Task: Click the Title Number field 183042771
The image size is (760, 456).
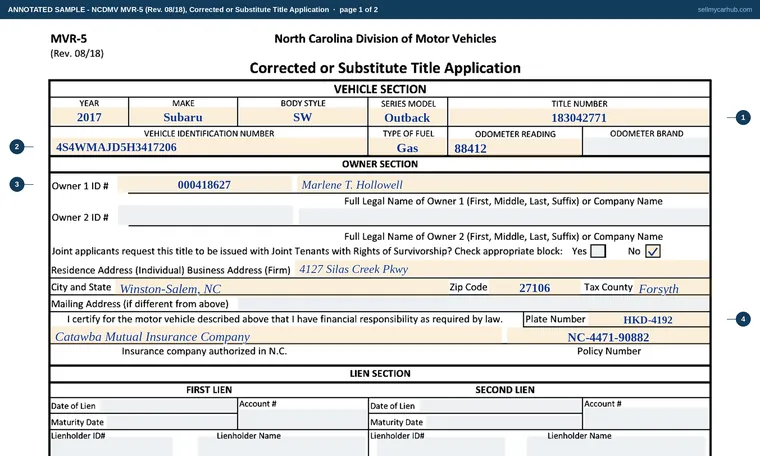Action: coord(579,118)
